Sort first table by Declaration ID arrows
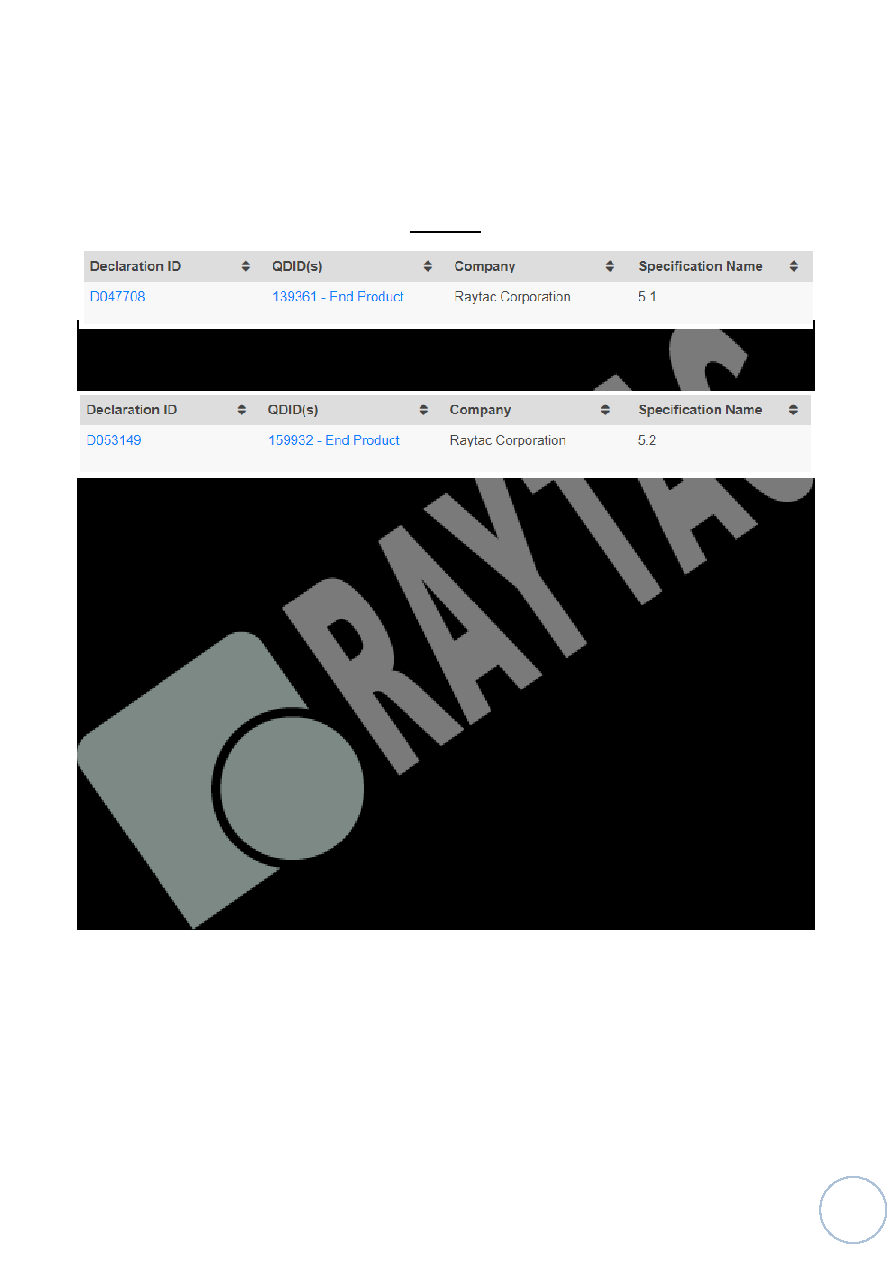The image size is (892, 1261). 246,267
